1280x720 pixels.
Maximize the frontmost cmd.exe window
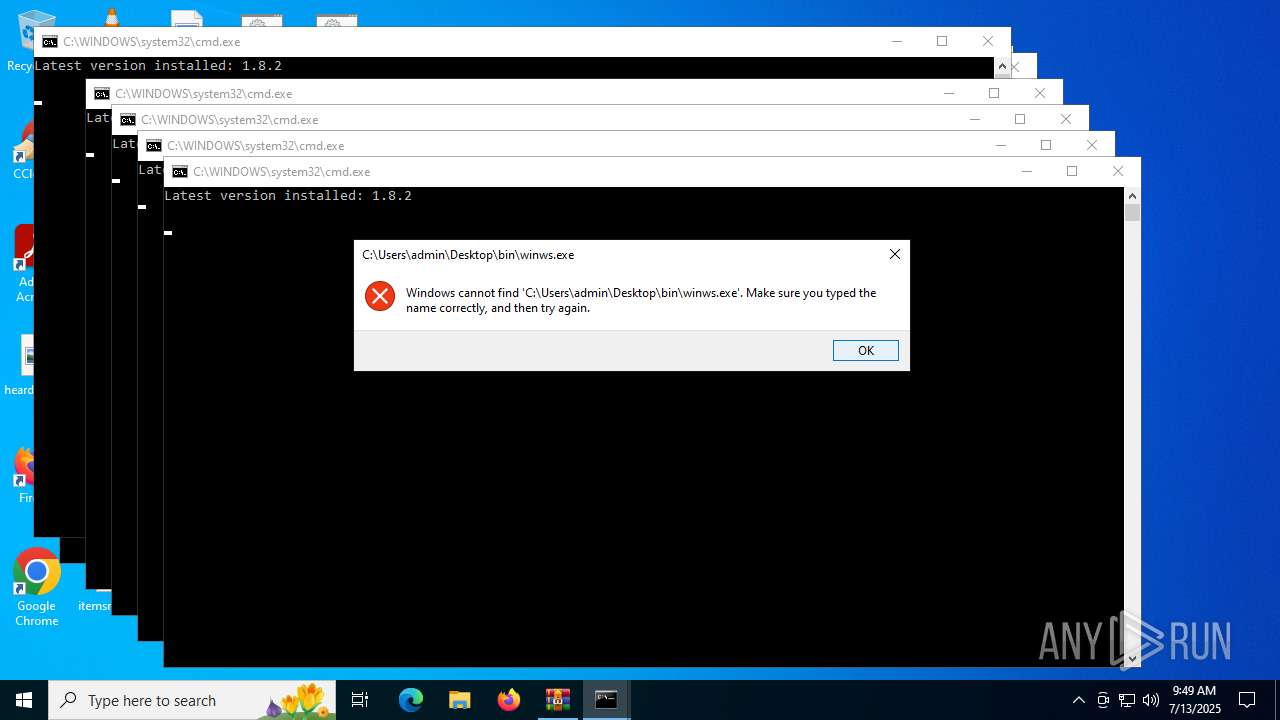click(x=1072, y=171)
